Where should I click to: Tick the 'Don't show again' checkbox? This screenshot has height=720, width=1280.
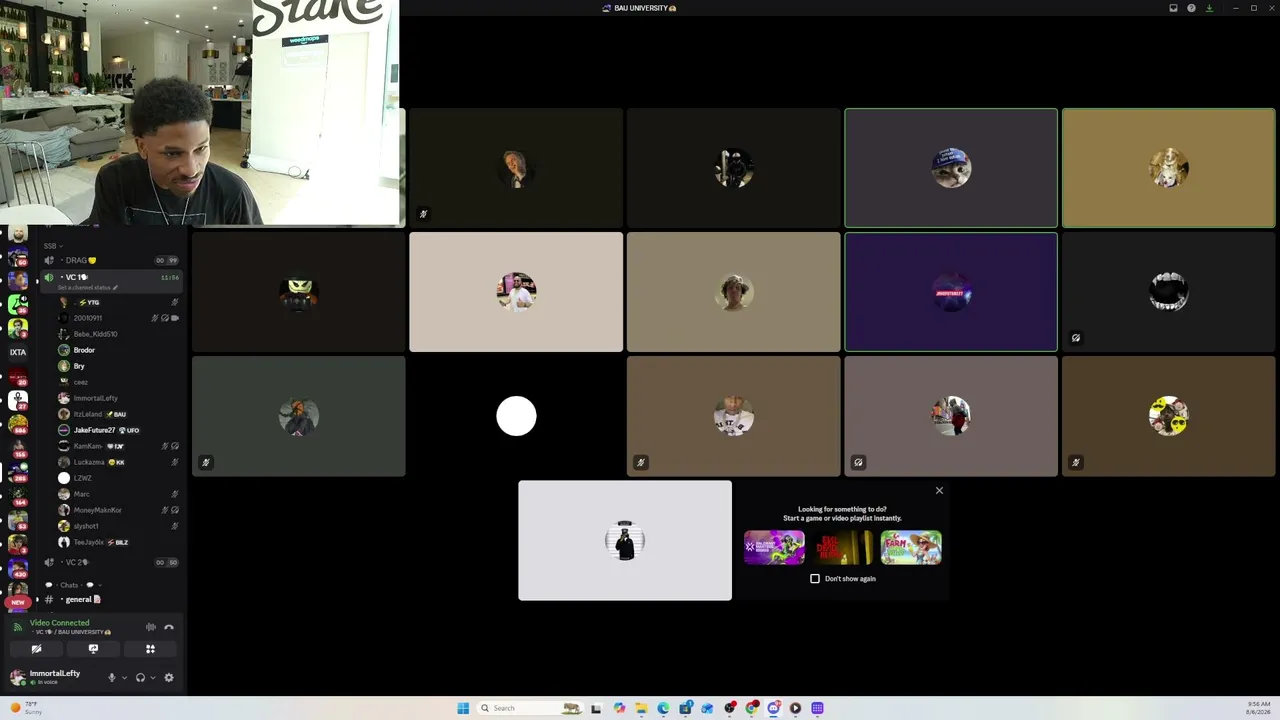(x=815, y=578)
